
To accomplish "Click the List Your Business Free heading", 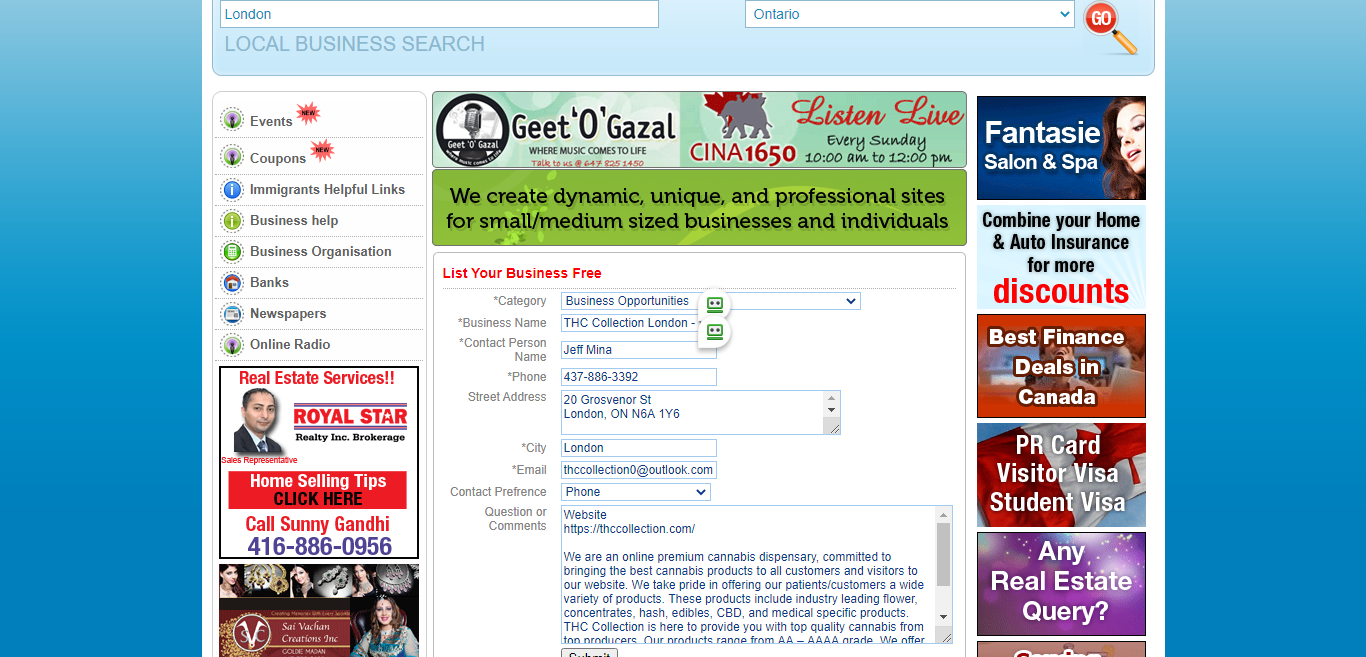I will tap(522, 273).
